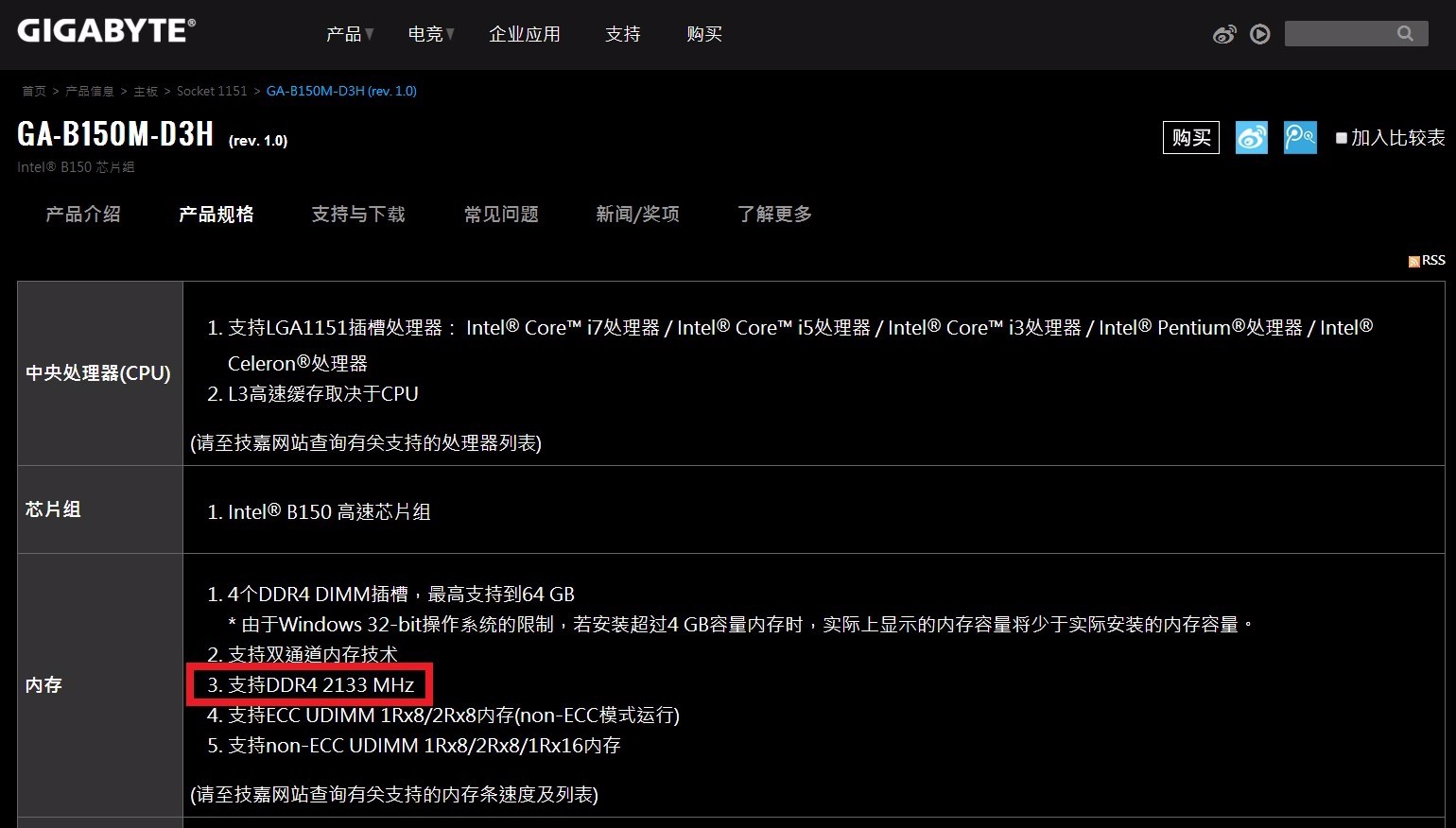Select the 中央处理器(CPU) row header
1456x828 pixels.
(98, 373)
